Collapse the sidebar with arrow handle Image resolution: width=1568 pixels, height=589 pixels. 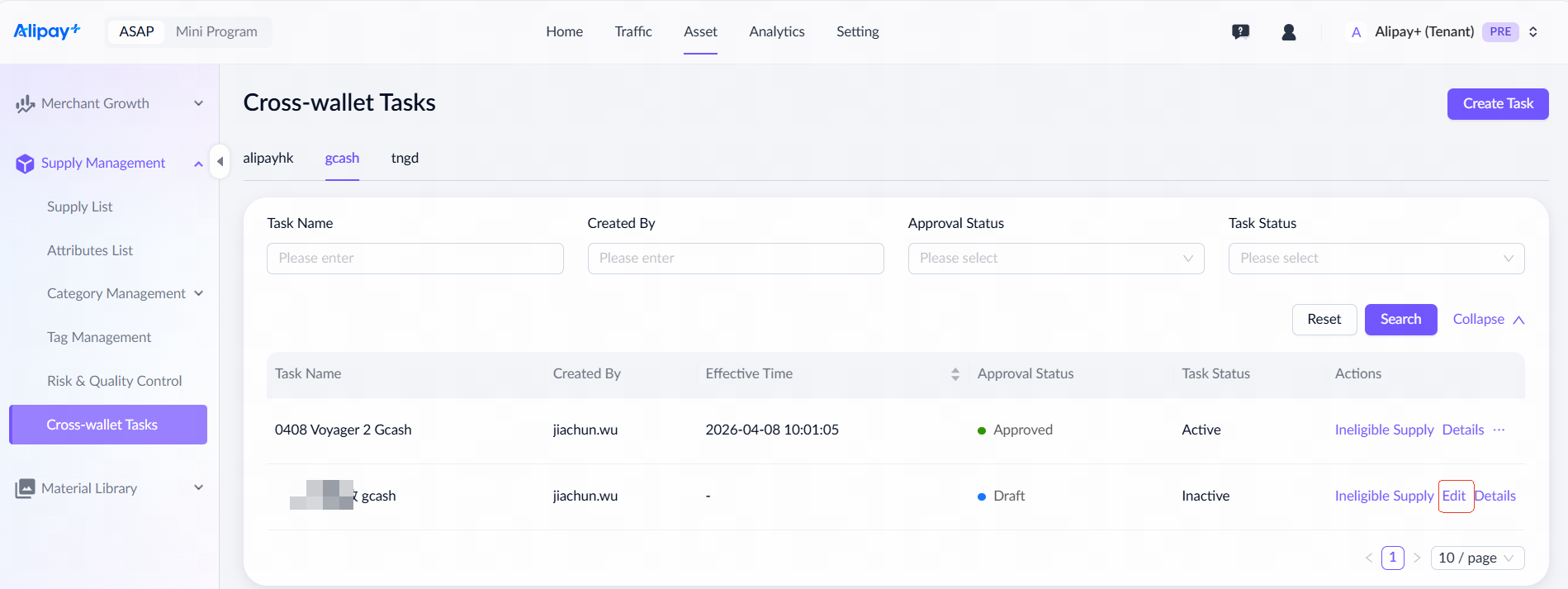point(220,162)
